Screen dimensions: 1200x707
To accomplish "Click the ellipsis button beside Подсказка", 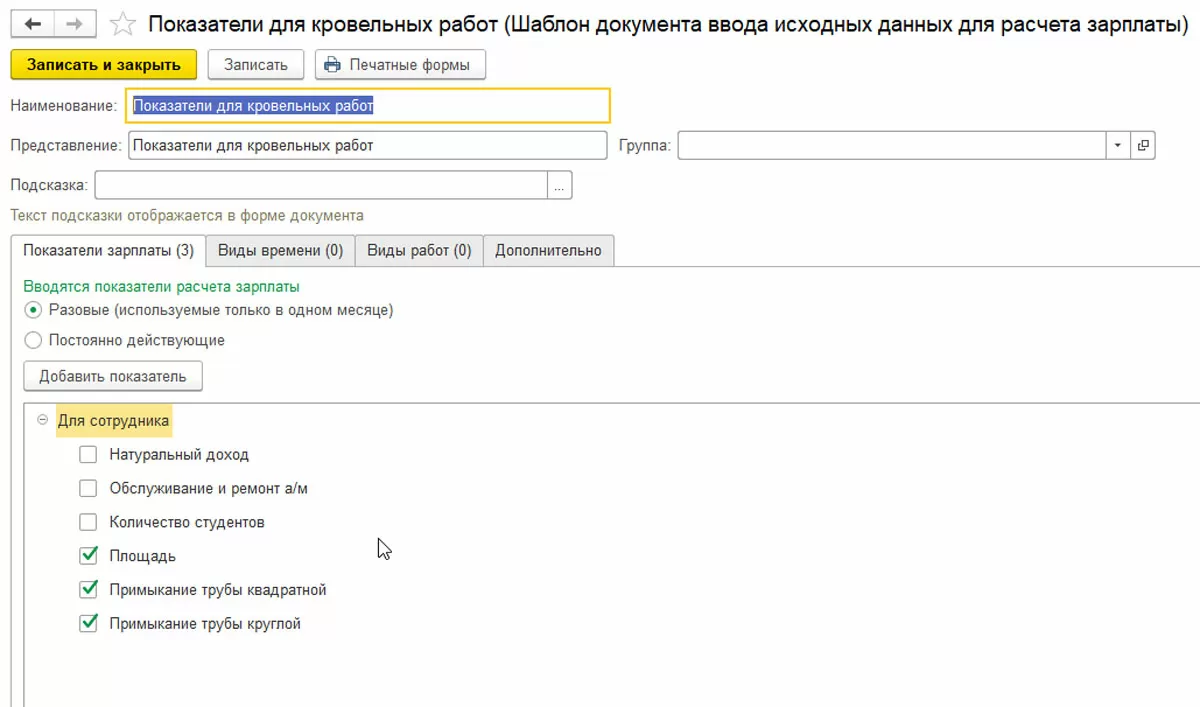I will pos(560,185).
